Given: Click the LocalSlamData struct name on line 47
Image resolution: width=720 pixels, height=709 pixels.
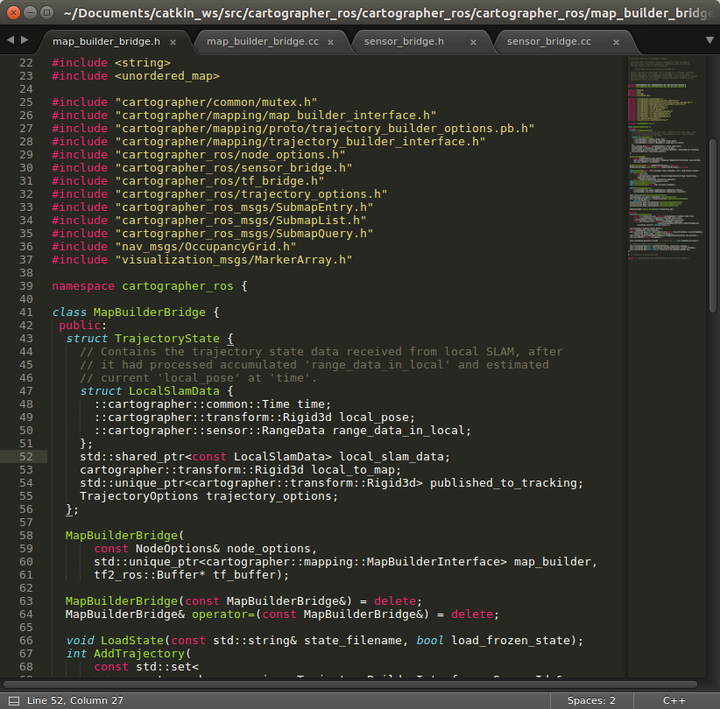Looking at the screenshot, I should pyautogui.click(x=174, y=391).
